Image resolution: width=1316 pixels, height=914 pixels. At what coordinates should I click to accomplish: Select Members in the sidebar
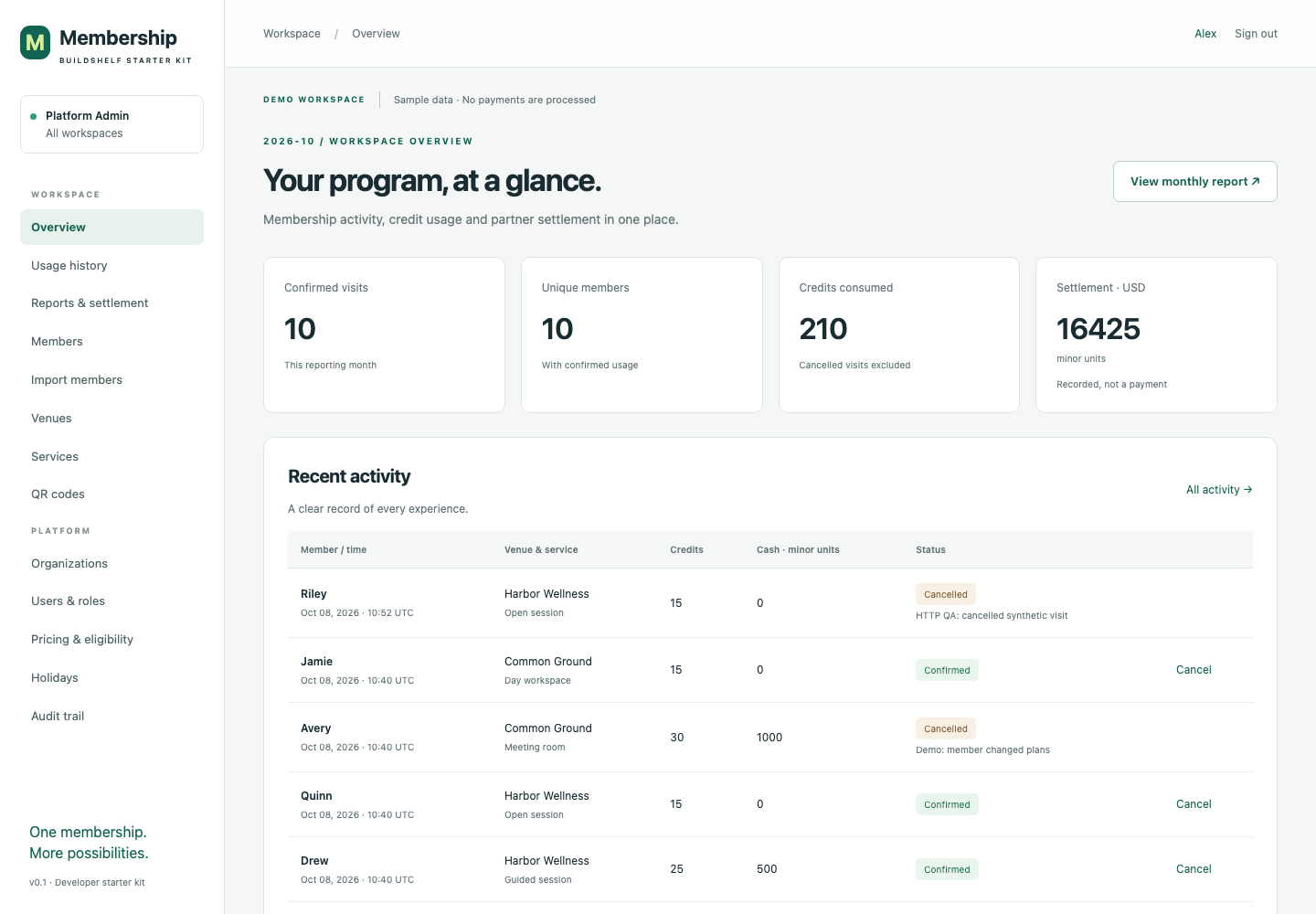111,342
